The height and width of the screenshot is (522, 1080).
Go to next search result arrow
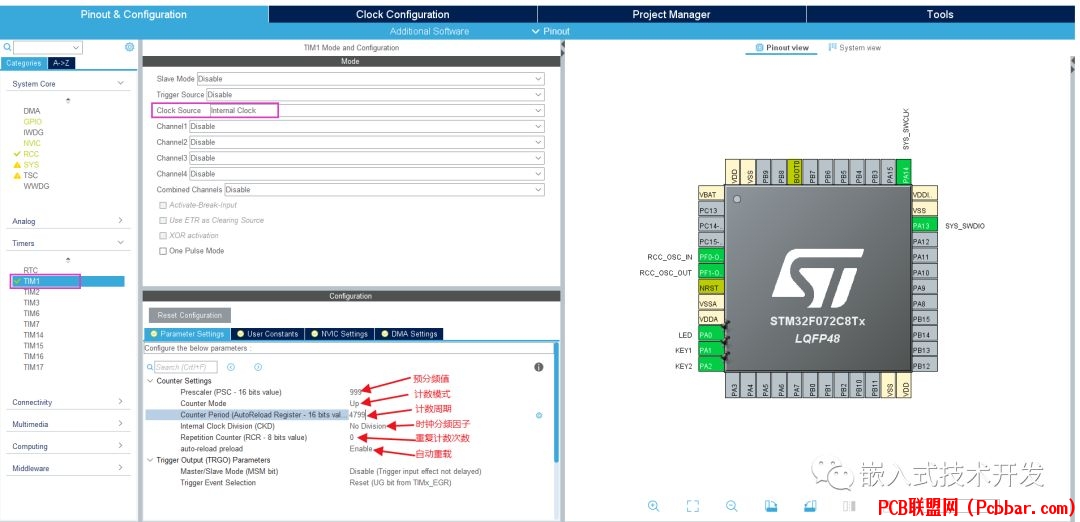258,367
